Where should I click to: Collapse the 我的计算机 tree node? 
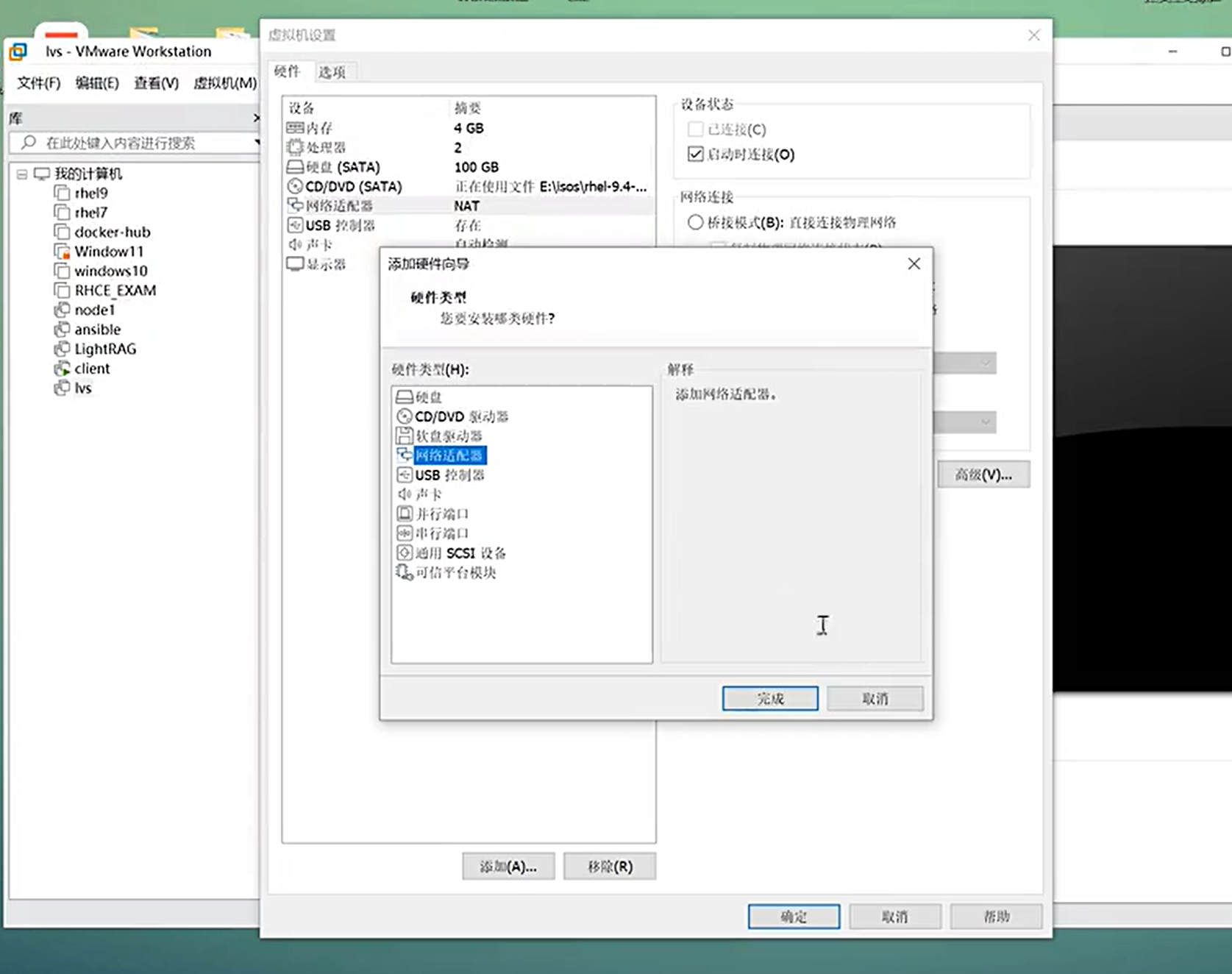point(22,174)
